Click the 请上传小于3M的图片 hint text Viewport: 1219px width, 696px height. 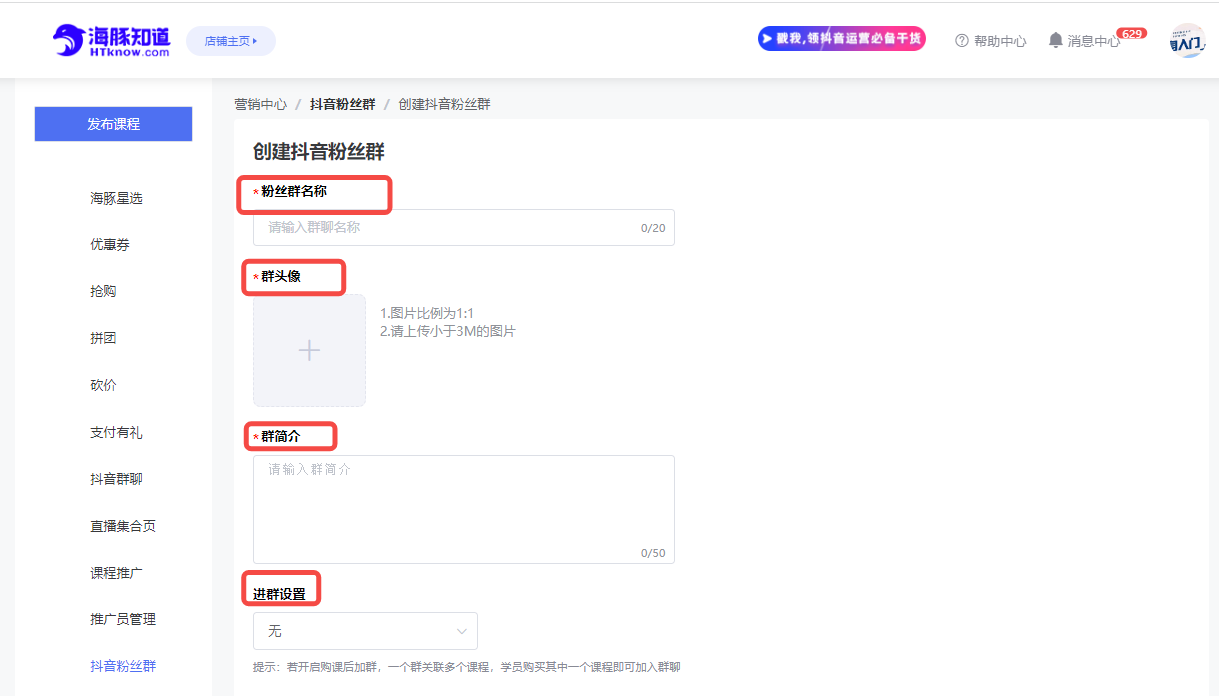448,331
